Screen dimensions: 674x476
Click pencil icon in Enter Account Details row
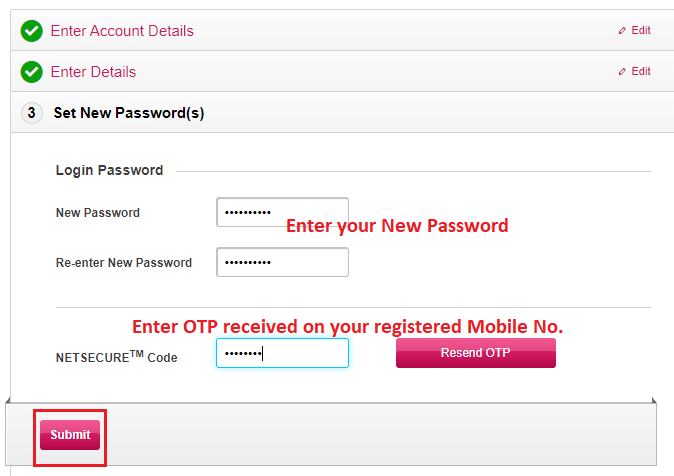(x=622, y=31)
